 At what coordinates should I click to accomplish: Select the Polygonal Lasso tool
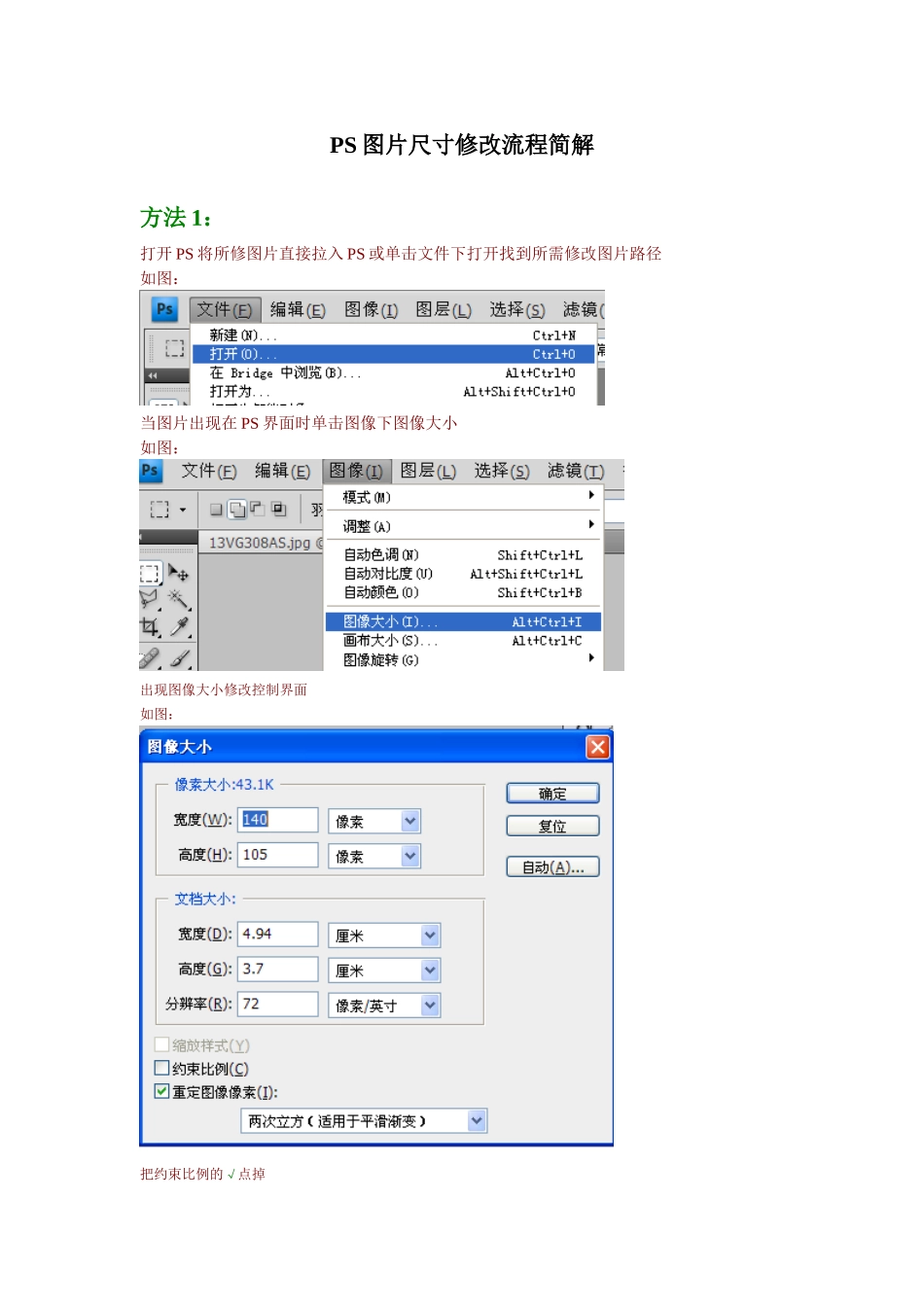149,599
